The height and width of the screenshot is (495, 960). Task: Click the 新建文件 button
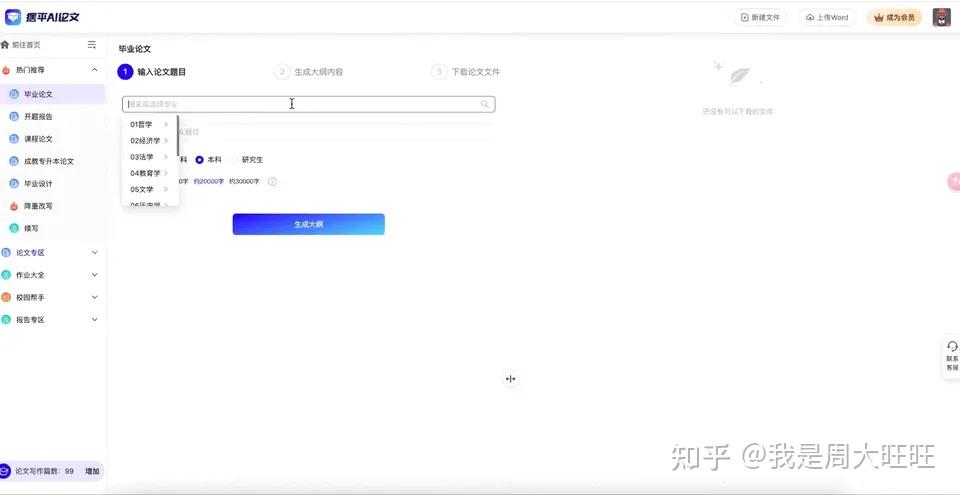(x=761, y=18)
